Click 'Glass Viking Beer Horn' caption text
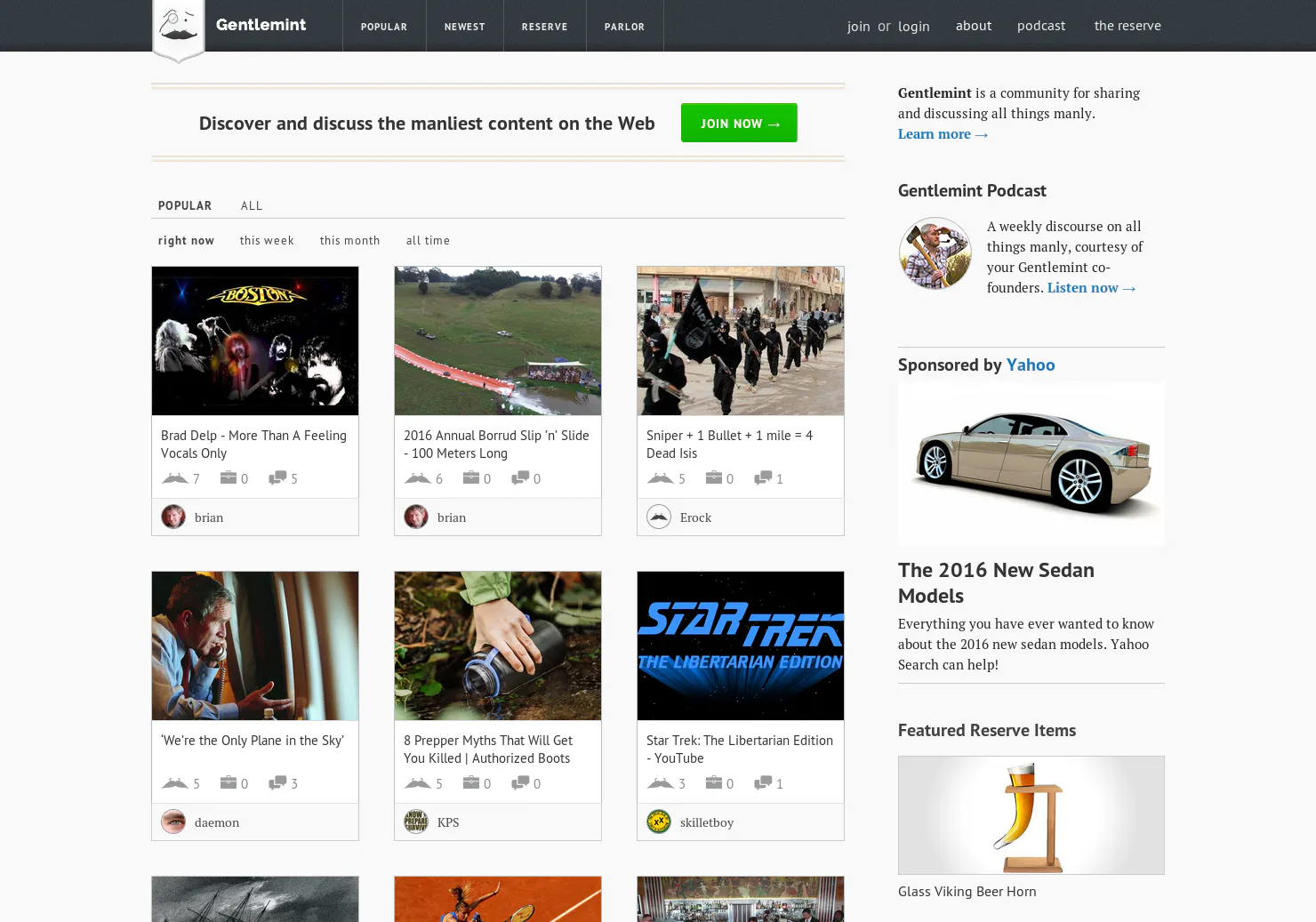This screenshot has width=1316, height=922. (x=967, y=891)
